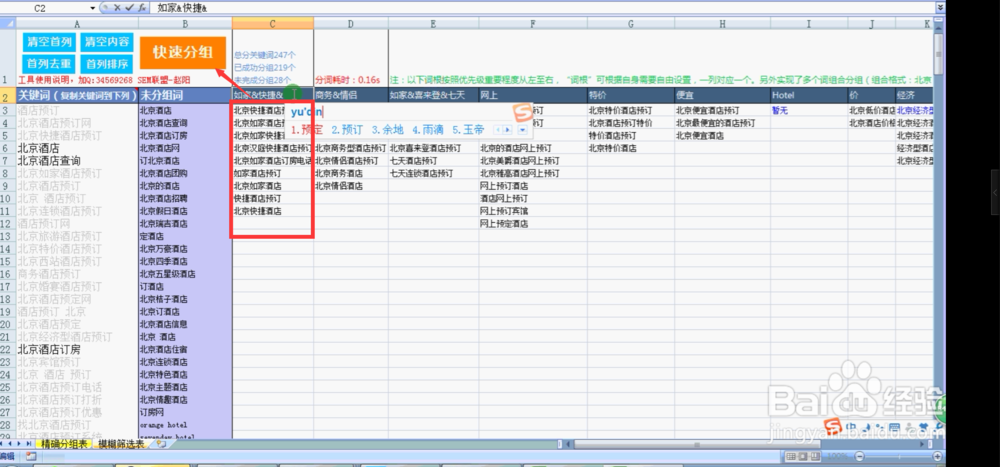Switch to 精确分组表 sheet tab
This screenshot has width=1000, height=467.
point(64,445)
